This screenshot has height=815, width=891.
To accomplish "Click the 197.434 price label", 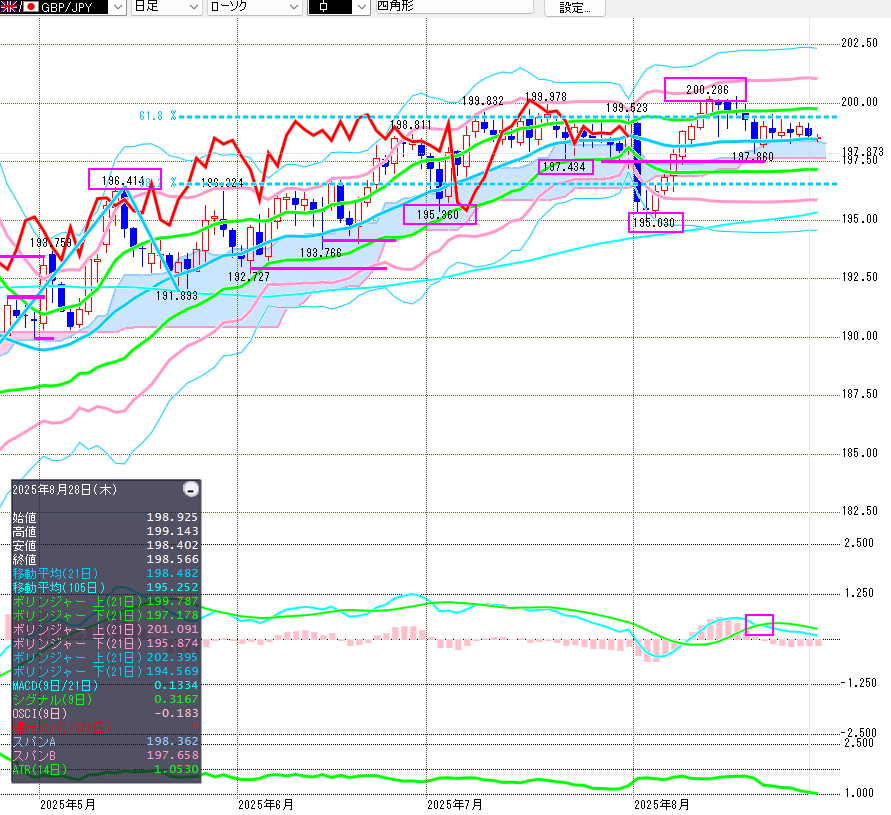I will [x=564, y=167].
